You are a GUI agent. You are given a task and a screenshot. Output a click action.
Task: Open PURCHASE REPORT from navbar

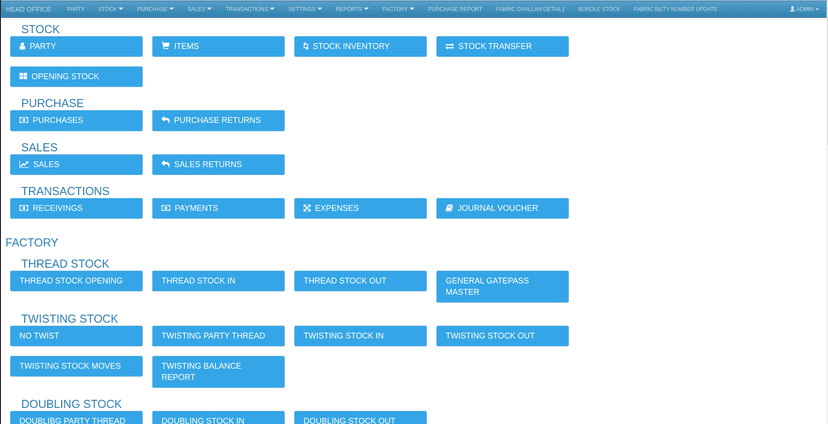click(x=455, y=9)
